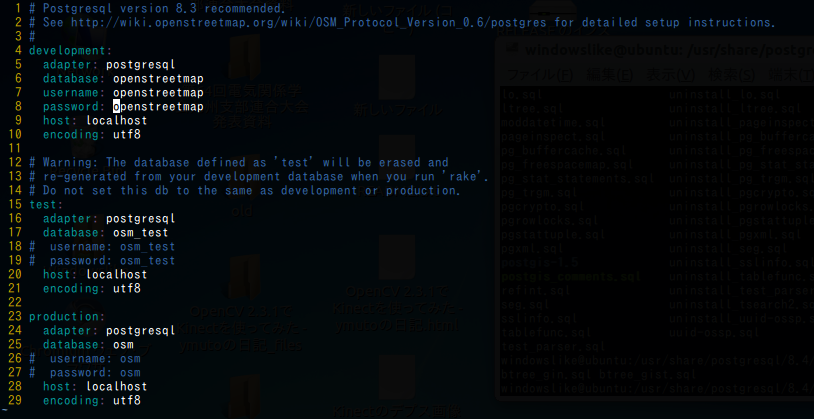Click line number 1 in the gutter
Screen dimensions: 814x419
point(18,8)
